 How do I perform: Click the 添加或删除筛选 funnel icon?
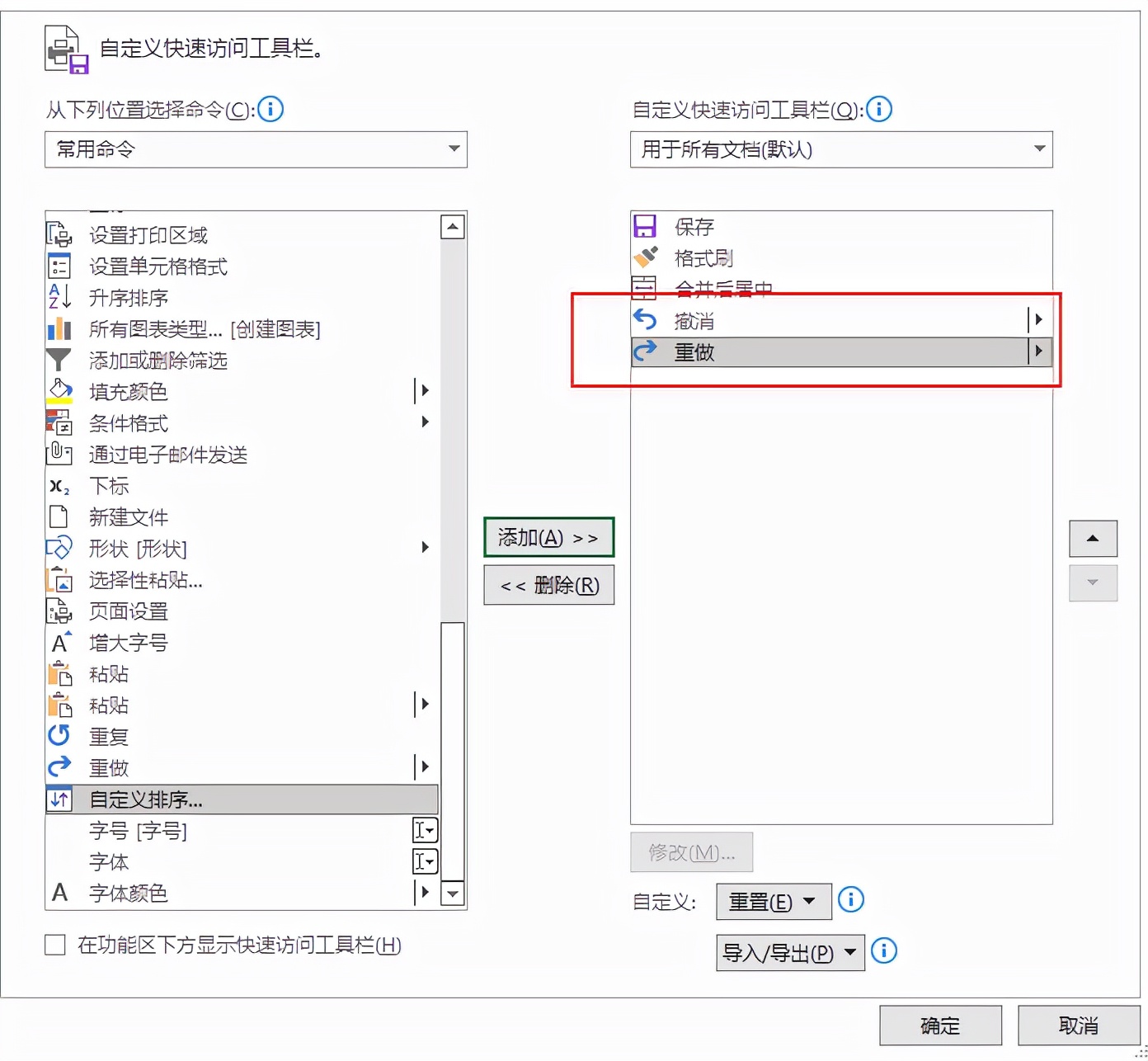(x=59, y=361)
